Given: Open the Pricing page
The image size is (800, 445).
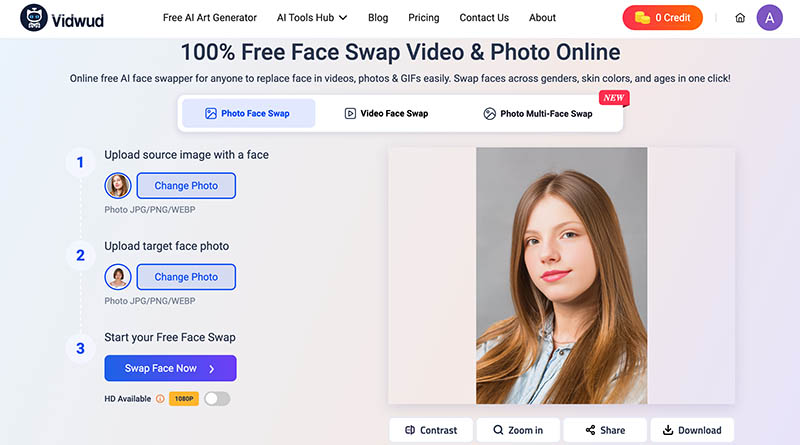Looking at the screenshot, I should click(423, 18).
